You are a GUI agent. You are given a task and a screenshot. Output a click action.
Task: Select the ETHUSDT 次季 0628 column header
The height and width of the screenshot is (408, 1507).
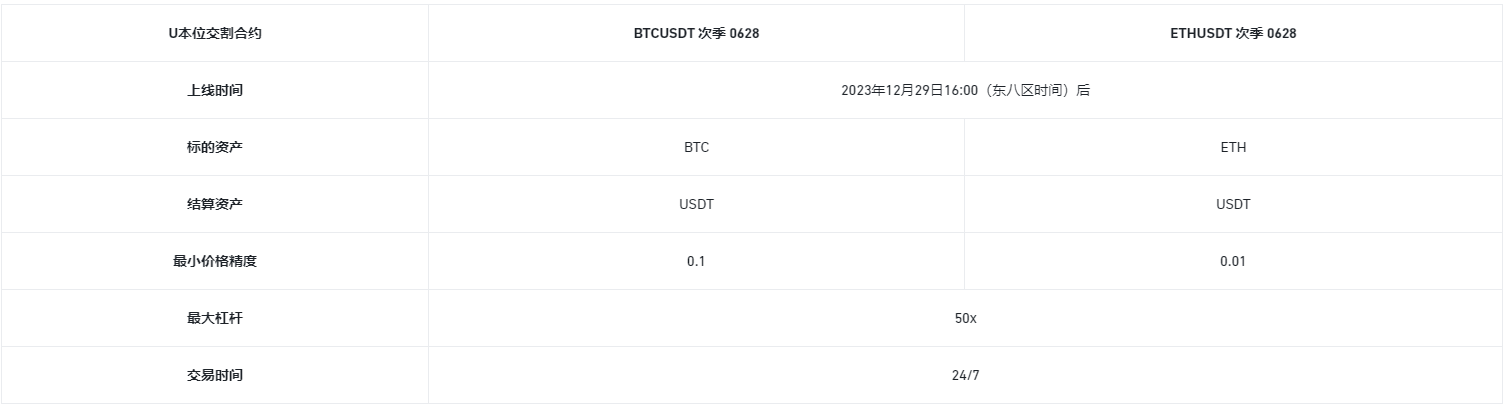point(1233,33)
